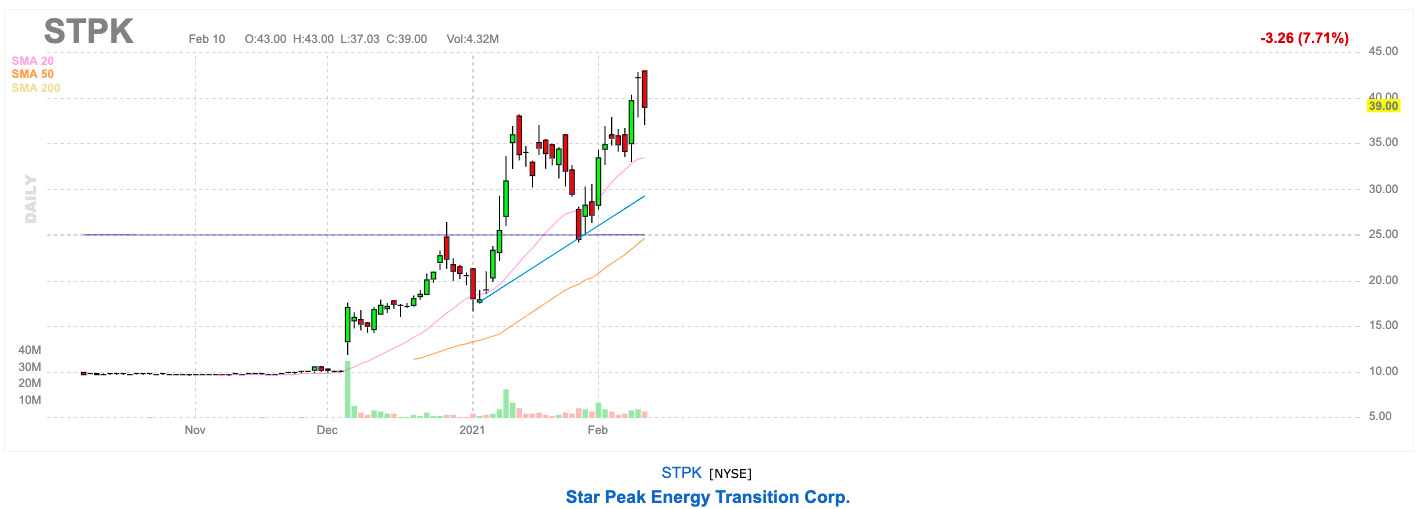Open Star Peak Energy Transition Corp. link
1418x509 pixels.
pyautogui.click(x=708, y=497)
